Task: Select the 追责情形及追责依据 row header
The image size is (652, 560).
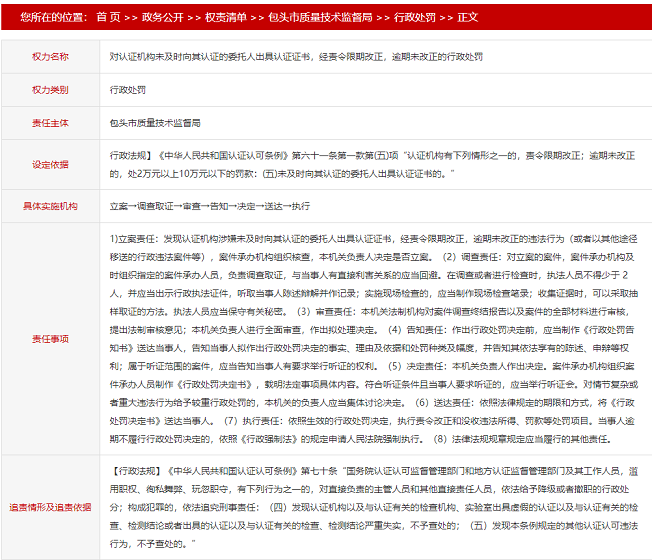Action: tap(50, 507)
